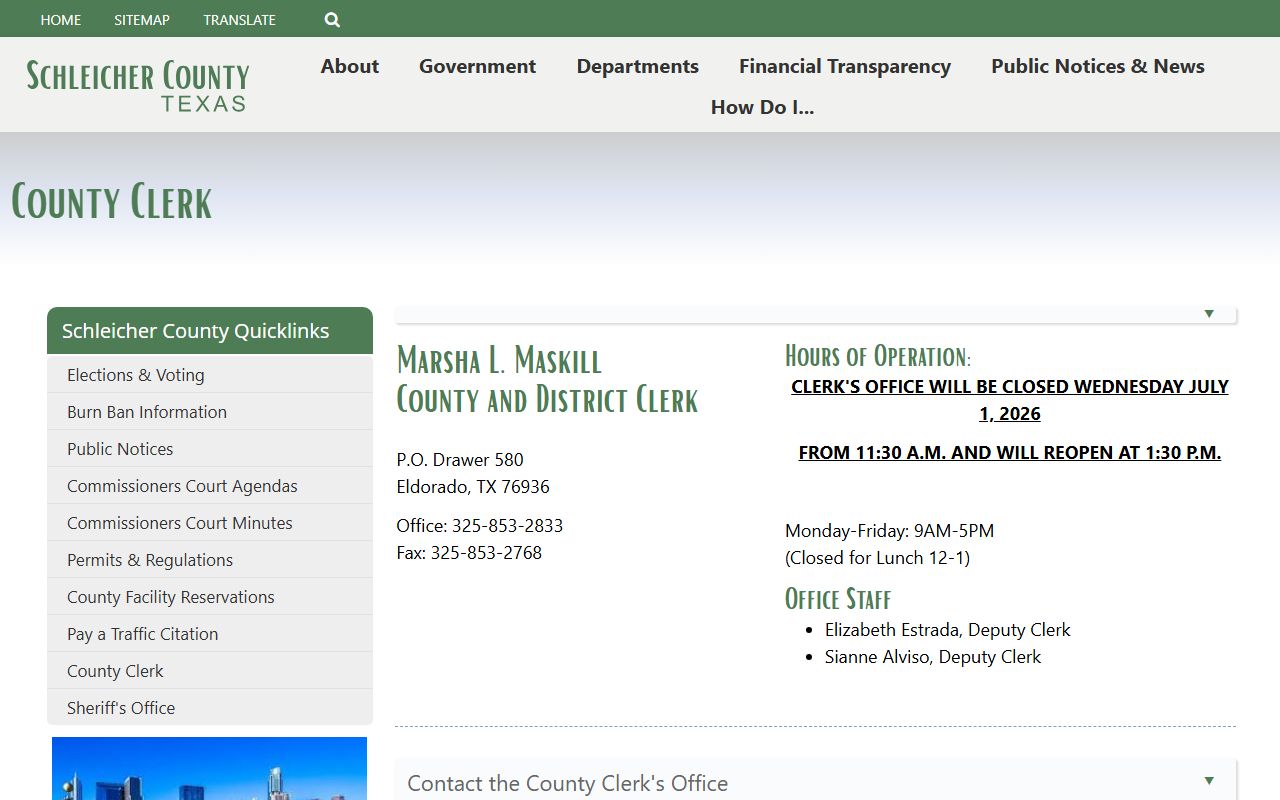Open the About menu

click(350, 66)
